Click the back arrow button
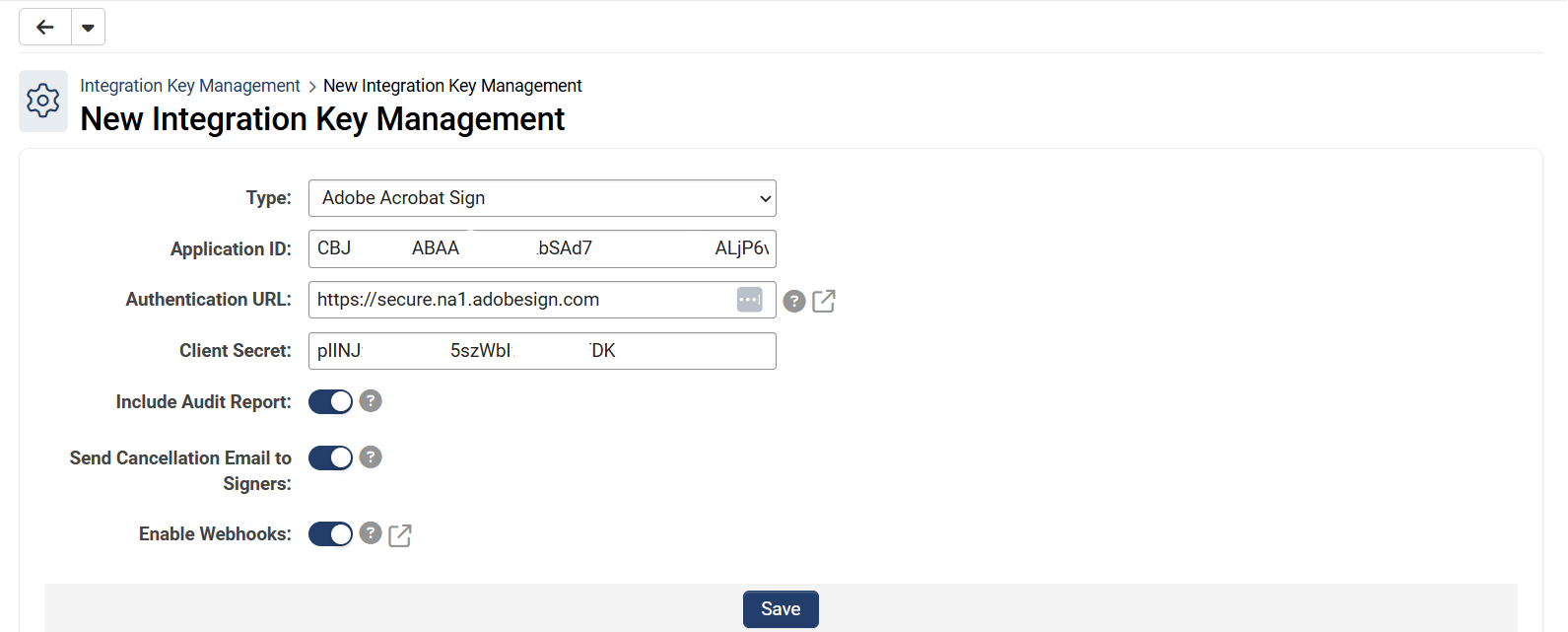Screen dimensions: 1568x632 (45, 28)
